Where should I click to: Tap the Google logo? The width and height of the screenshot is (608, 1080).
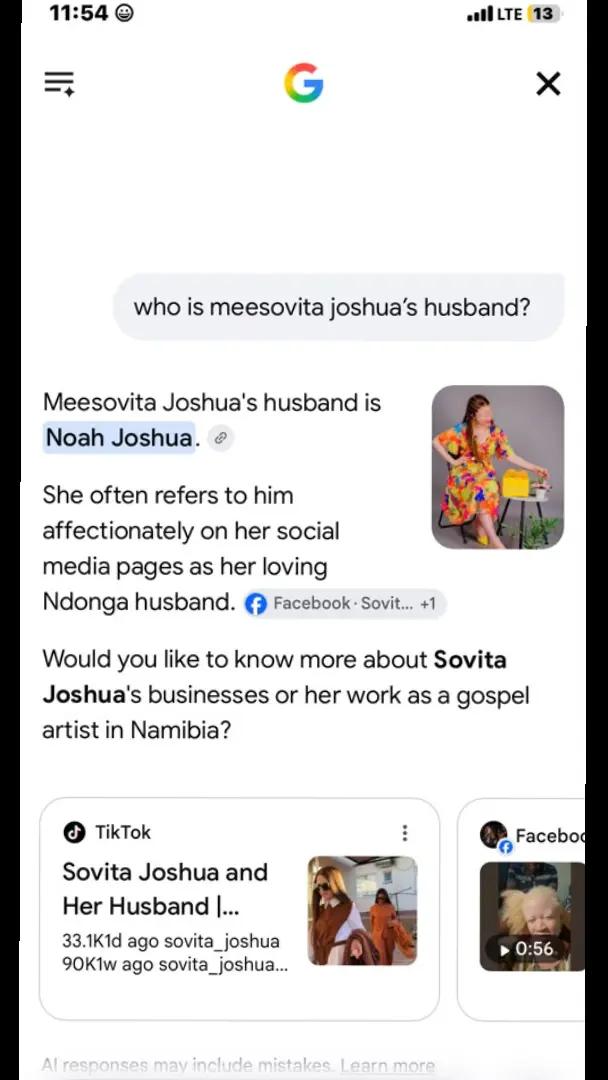pos(304,83)
